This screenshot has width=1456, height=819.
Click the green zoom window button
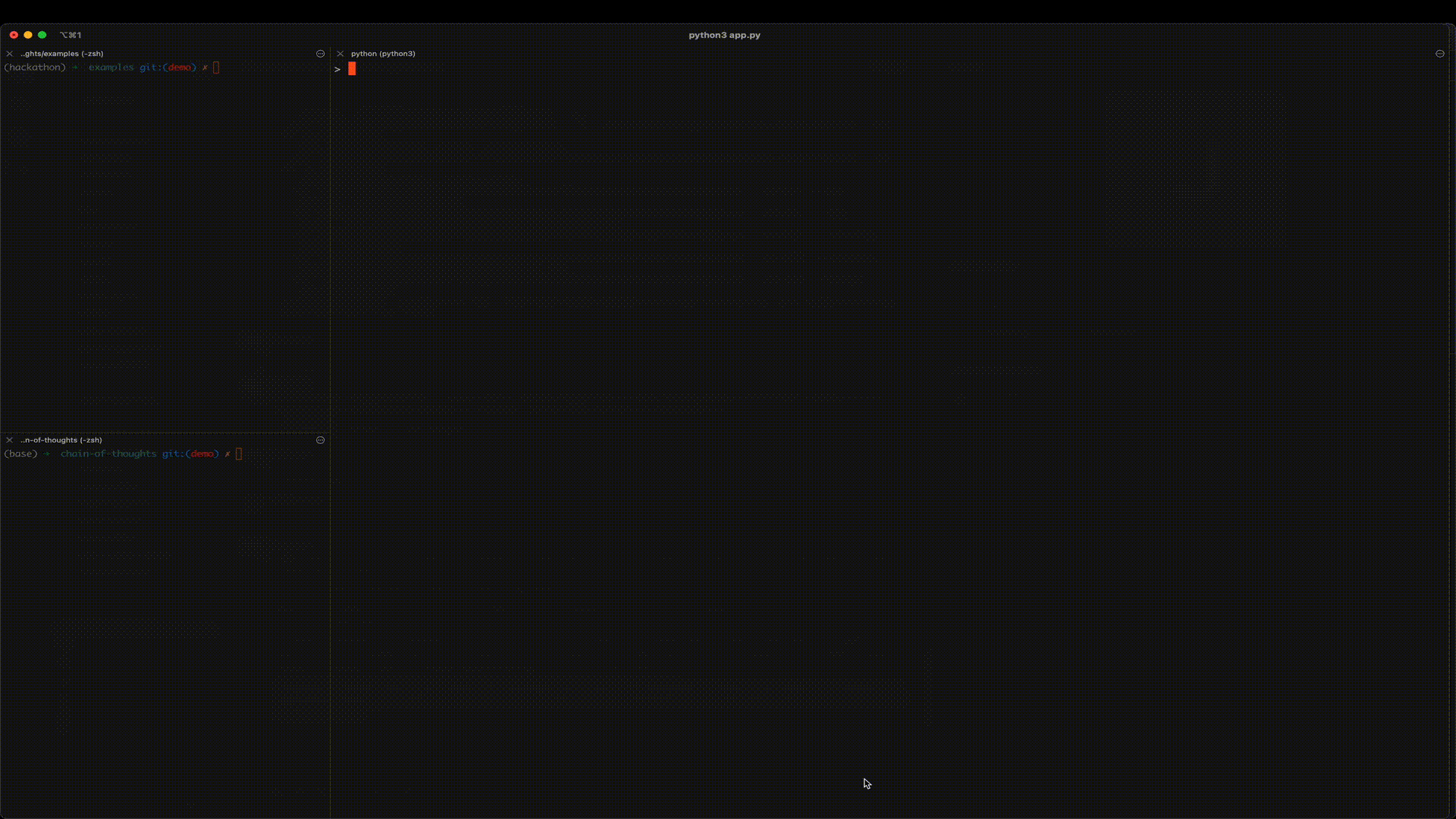(42, 35)
